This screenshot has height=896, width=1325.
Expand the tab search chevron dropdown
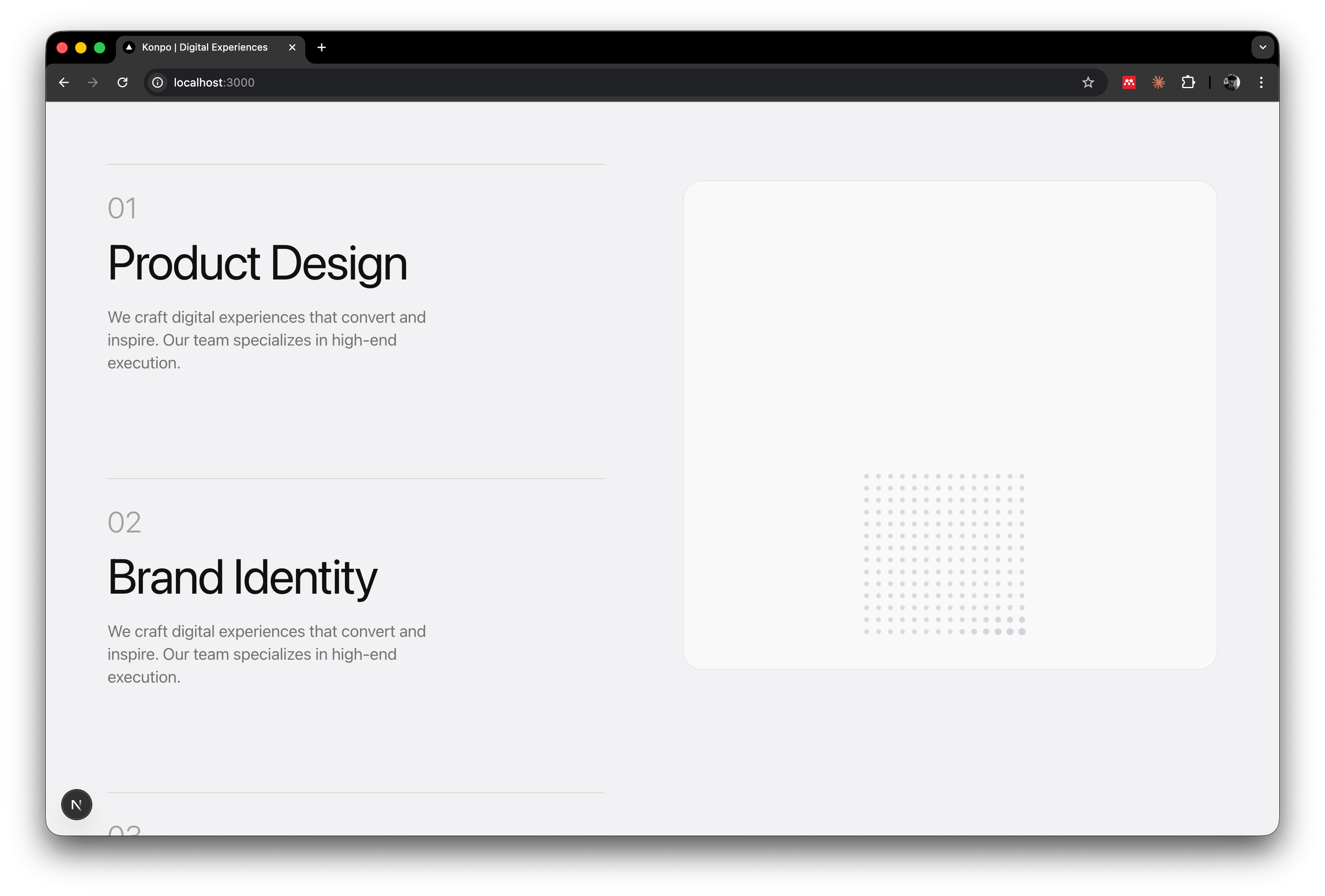(x=1262, y=47)
